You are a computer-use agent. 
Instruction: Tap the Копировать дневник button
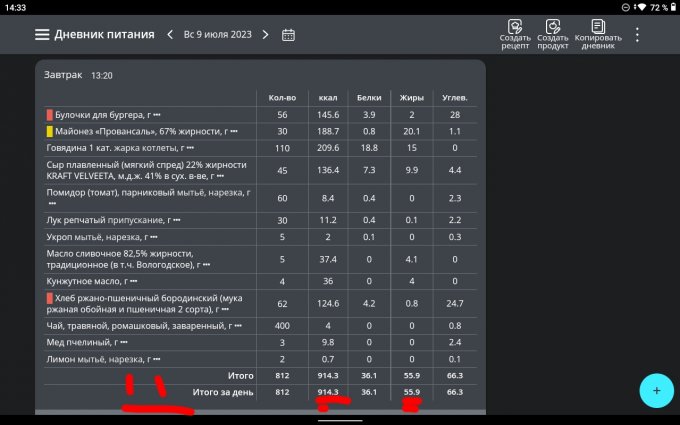(x=598, y=34)
